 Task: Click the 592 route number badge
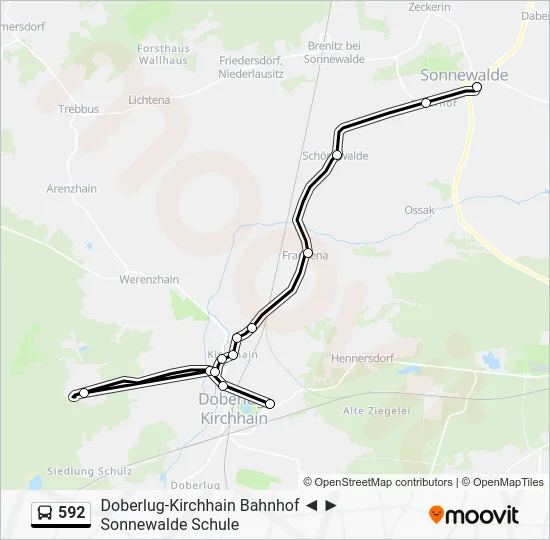click(x=61, y=514)
